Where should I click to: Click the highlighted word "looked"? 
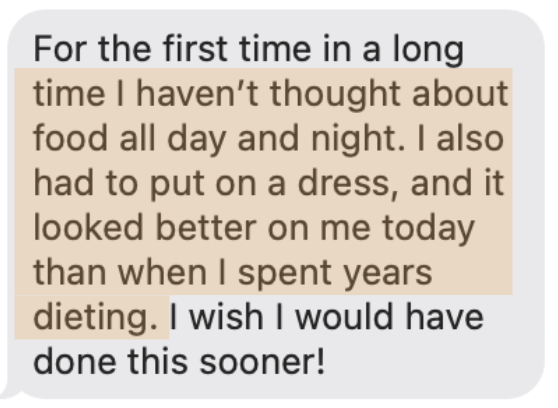tap(89, 227)
